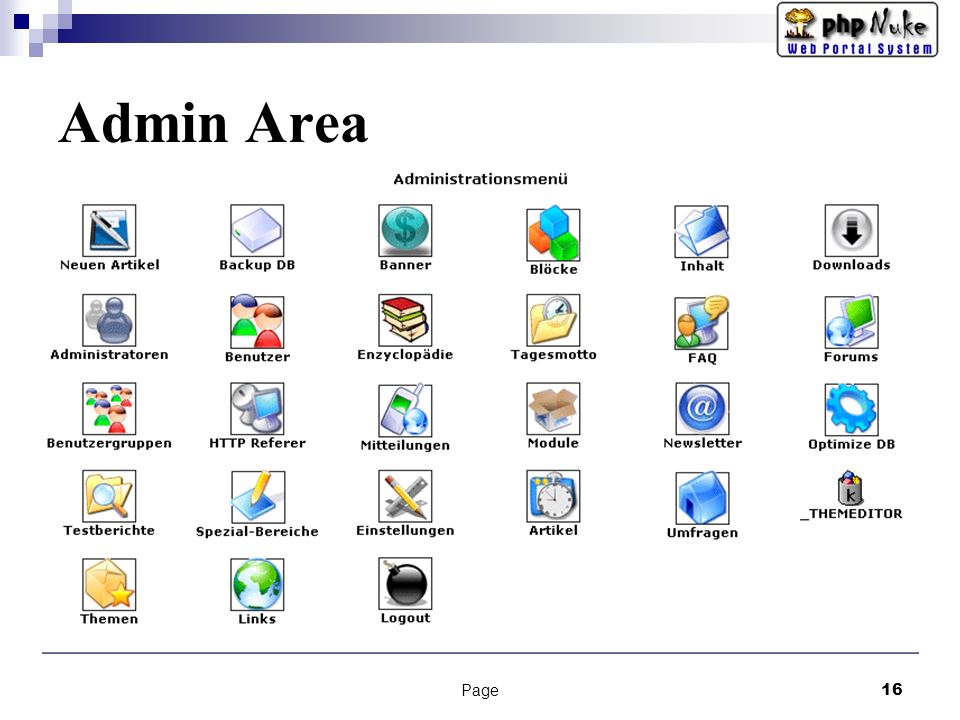Click the Spezial-Bereiche pencil icon

pyautogui.click(x=258, y=497)
